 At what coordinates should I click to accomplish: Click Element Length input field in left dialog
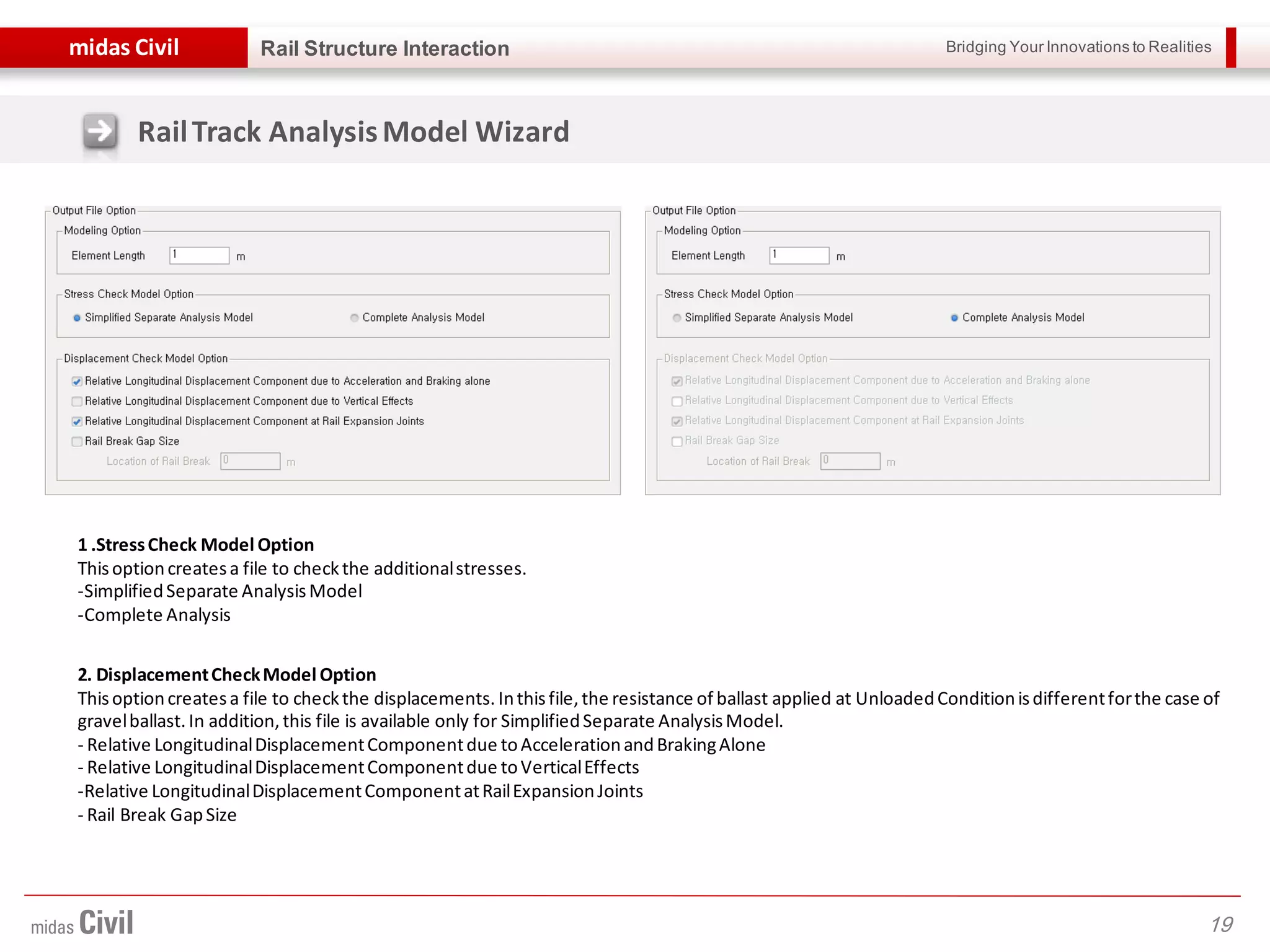(199, 255)
